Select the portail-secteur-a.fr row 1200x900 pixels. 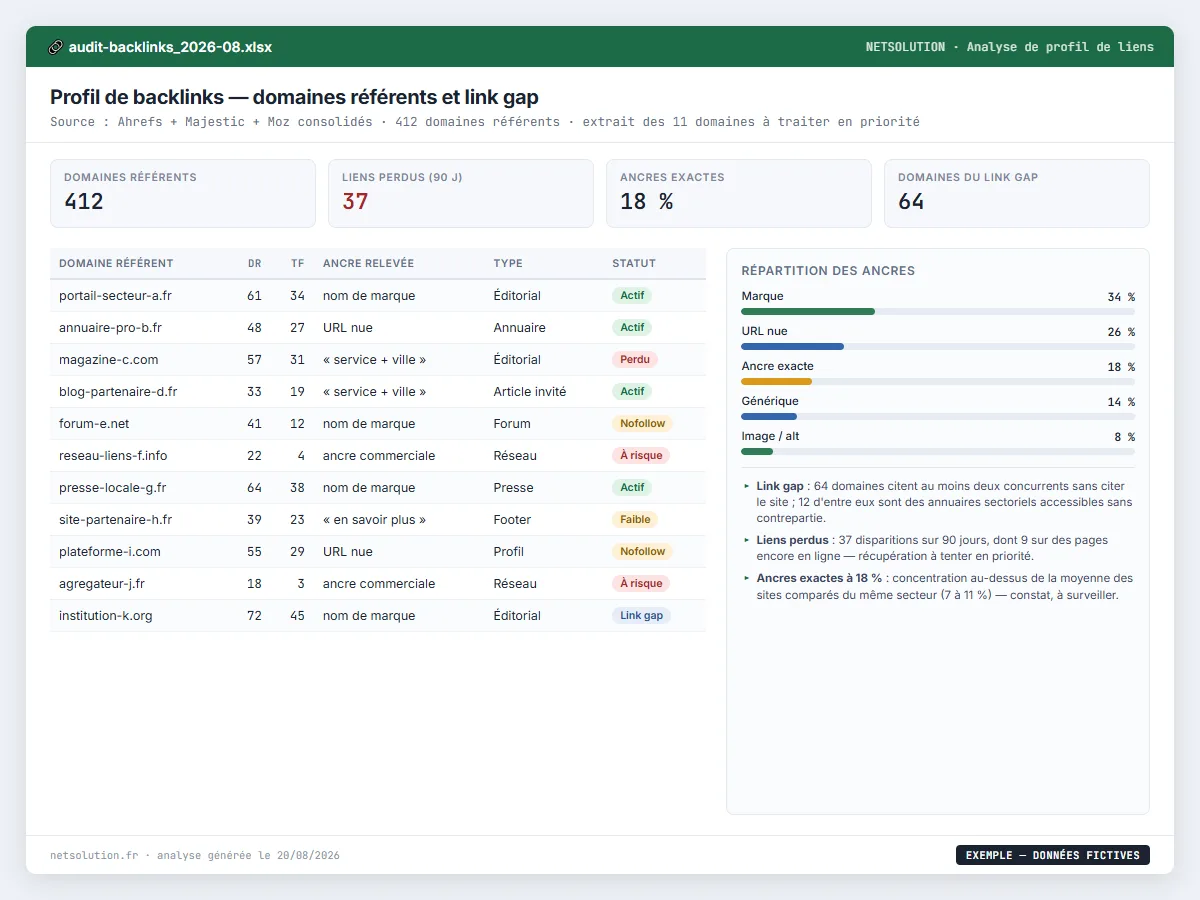point(378,296)
